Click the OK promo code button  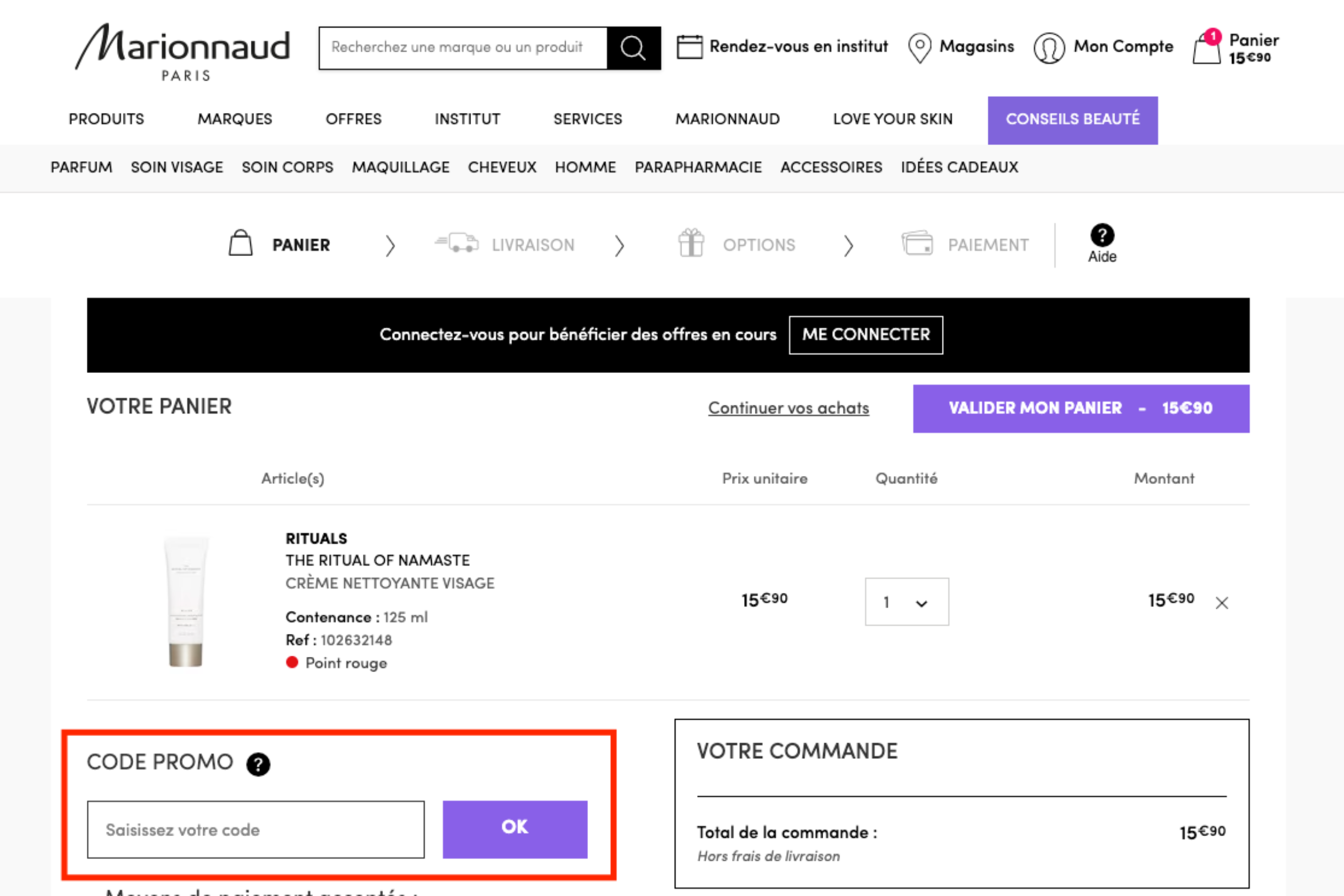pos(515,829)
